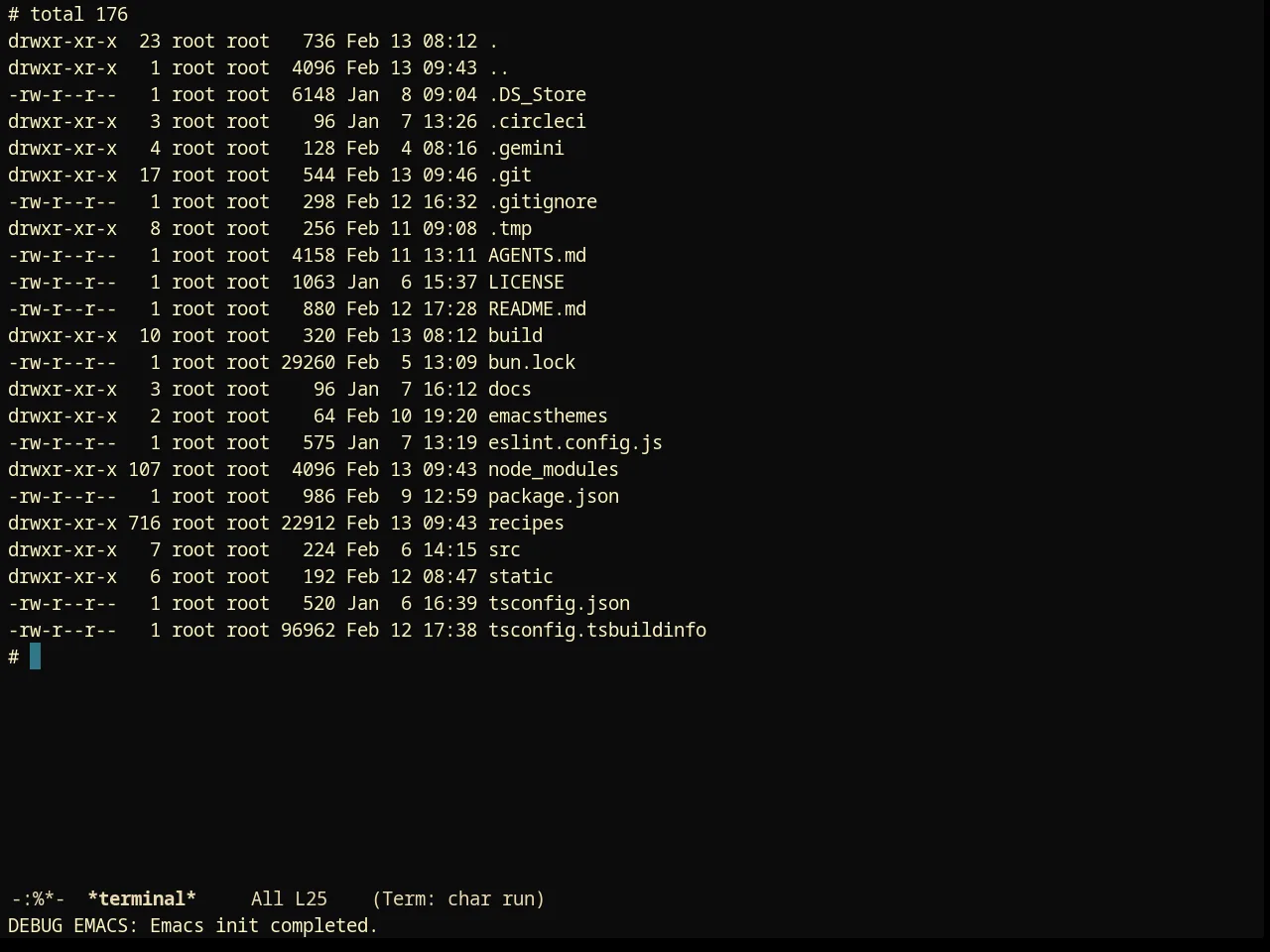Select the package.json filename
The image size is (1270, 952).
[554, 496]
